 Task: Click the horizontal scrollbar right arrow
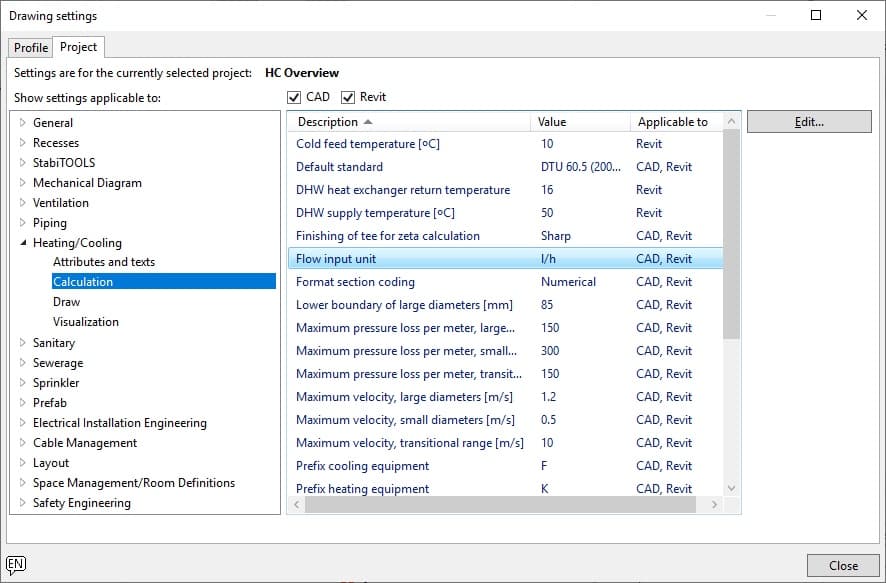pos(714,505)
